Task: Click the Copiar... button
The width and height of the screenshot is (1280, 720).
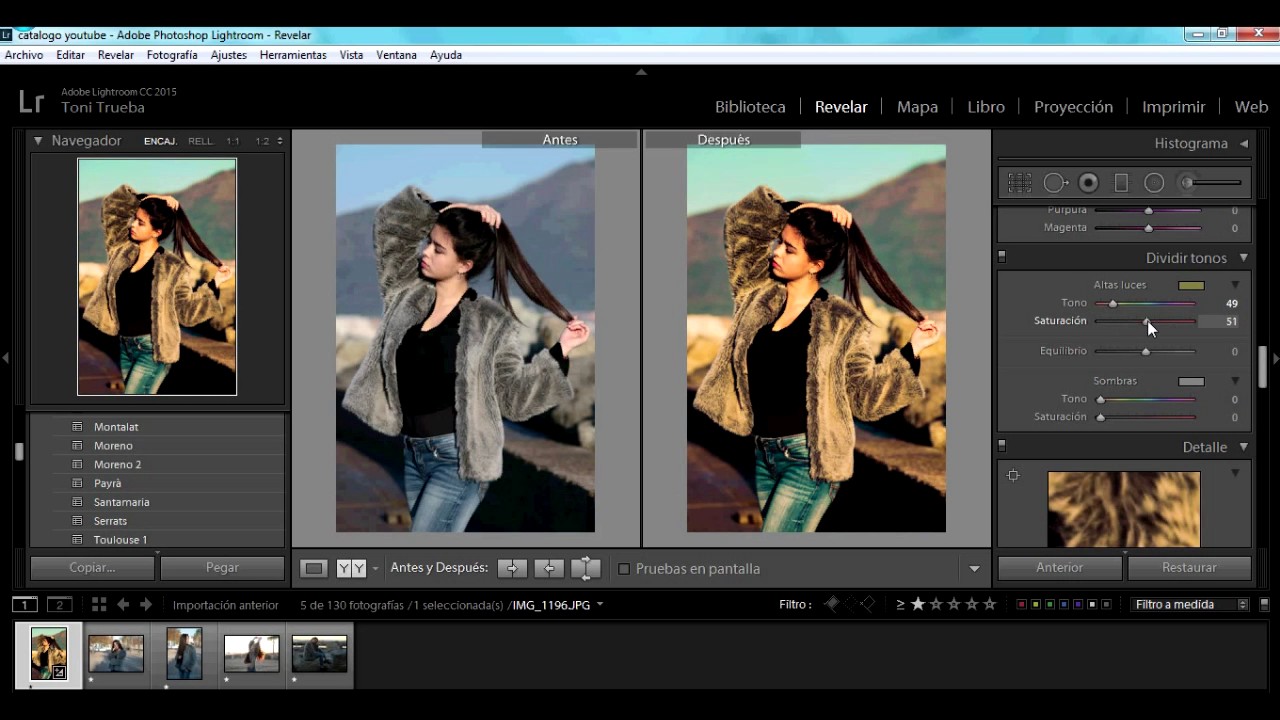Action: 92,567
